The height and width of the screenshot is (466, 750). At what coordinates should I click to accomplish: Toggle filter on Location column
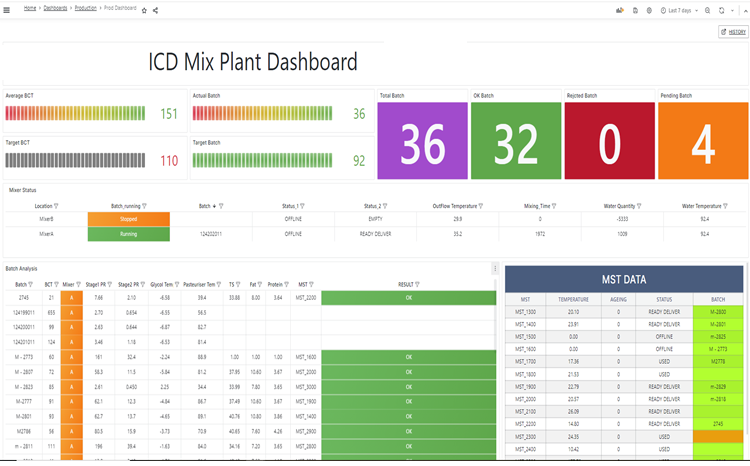pyautogui.click(x=56, y=206)
